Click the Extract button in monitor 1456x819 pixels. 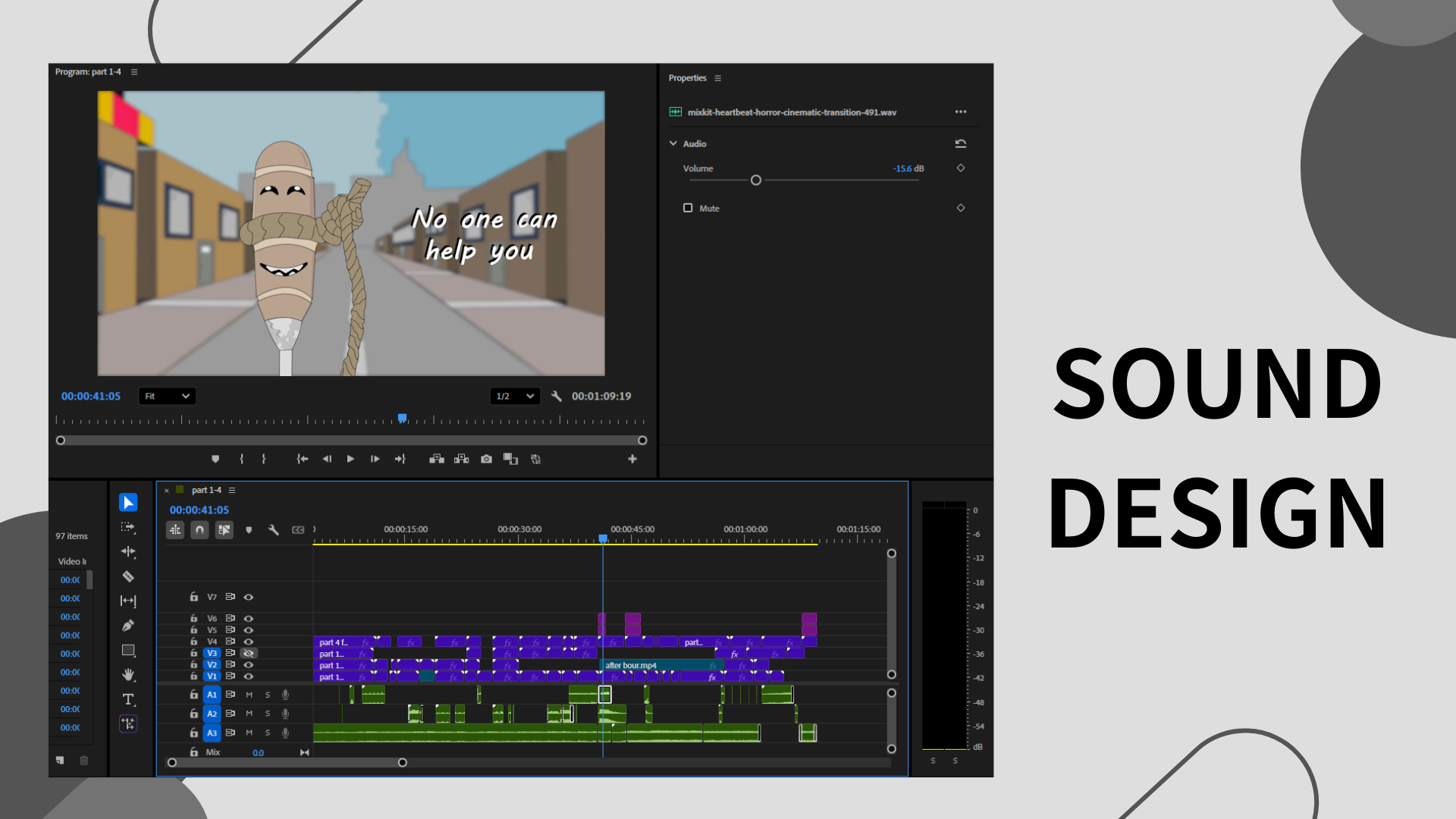[462, 460]
